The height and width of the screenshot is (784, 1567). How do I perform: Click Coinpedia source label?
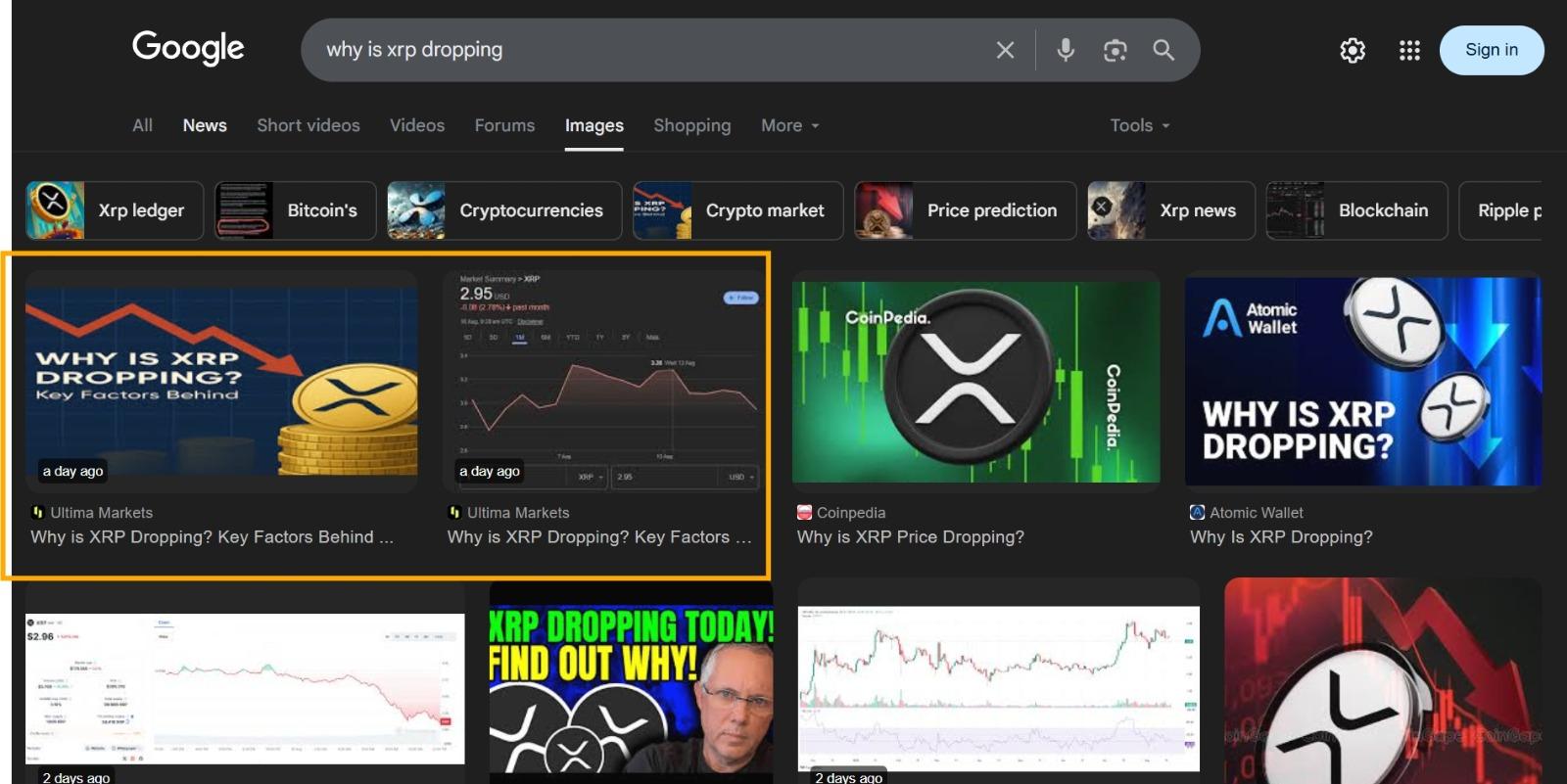click(x=851, y=513)
